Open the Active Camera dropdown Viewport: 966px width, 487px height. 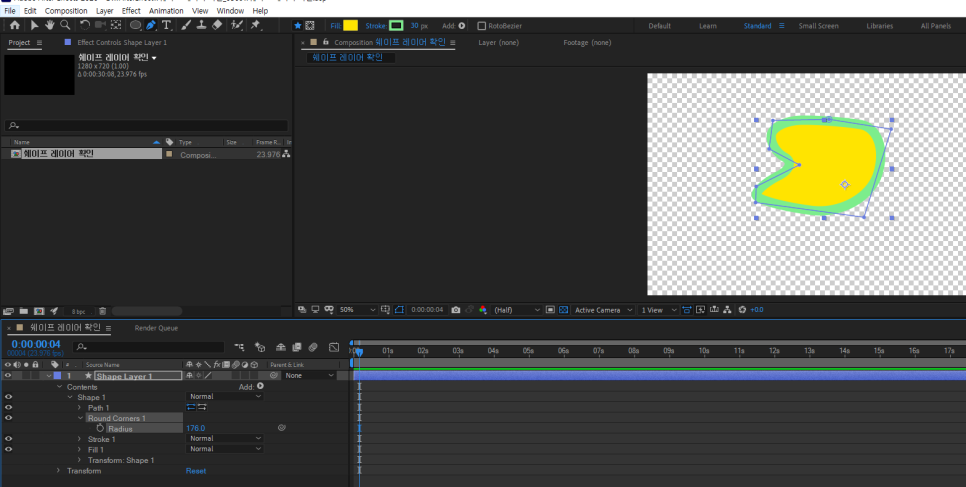point(603,310)
